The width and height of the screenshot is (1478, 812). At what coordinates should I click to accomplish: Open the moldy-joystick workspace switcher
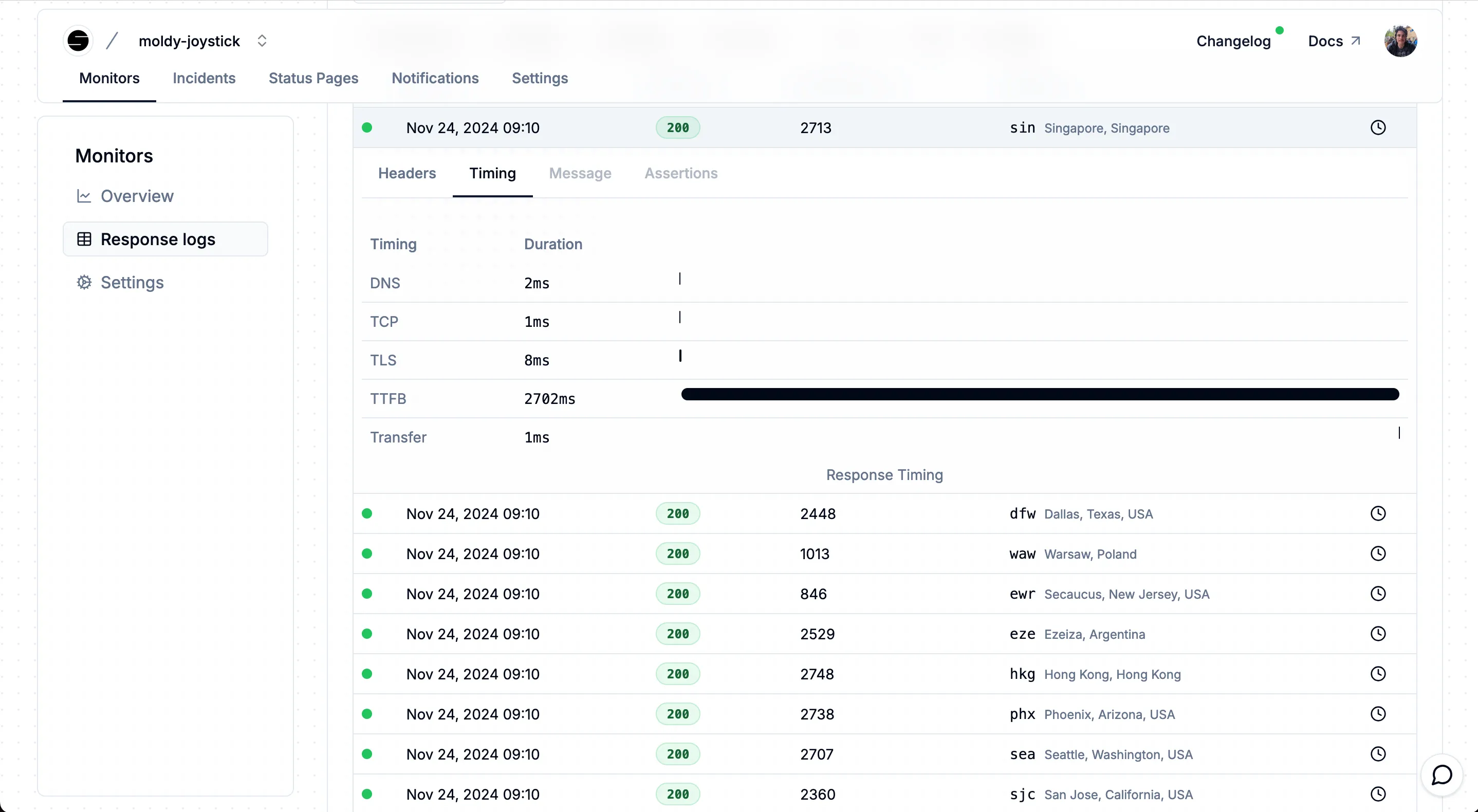point(262,41)
